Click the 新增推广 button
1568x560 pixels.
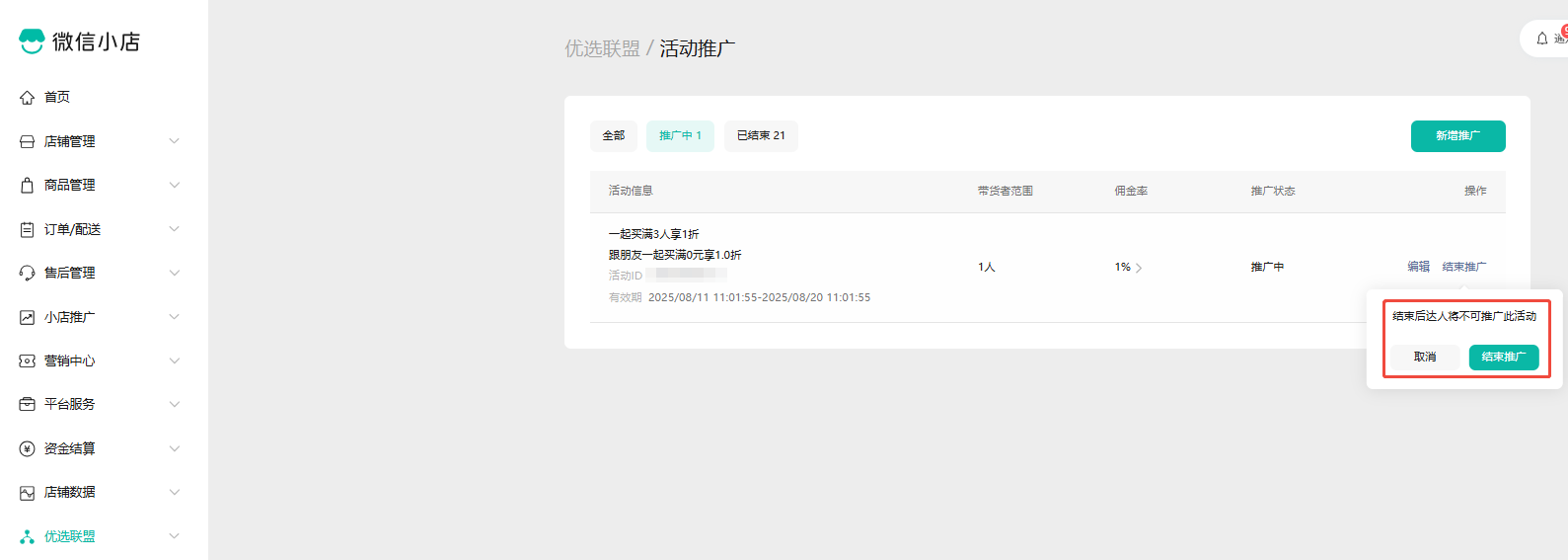click(1457, 136)
